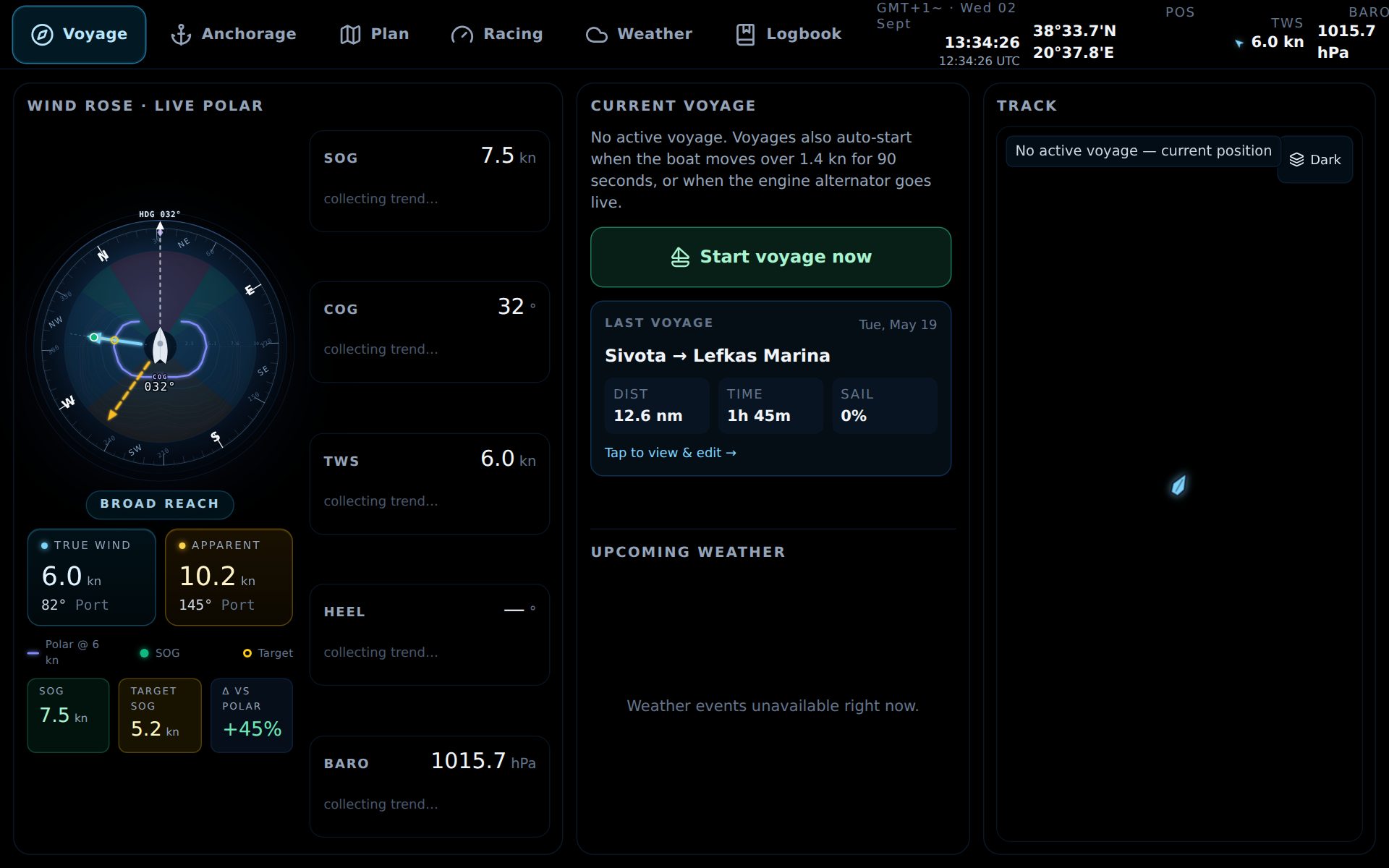The image size is (1389, 868).
Task: Click the boat icon in wind rose center
Action: click(x=160, y=346)
